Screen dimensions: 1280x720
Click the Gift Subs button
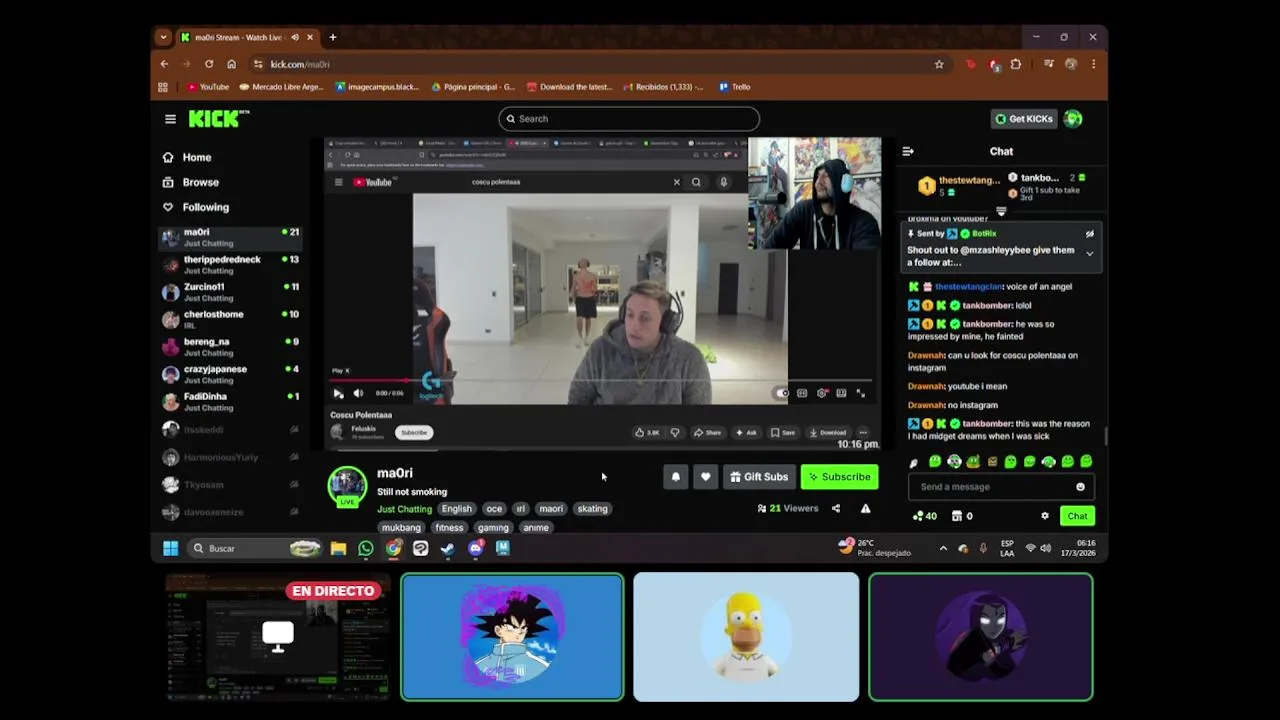tap(759, 477)
